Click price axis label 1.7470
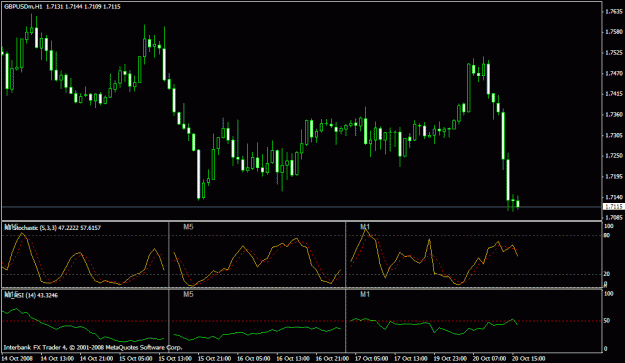This screenshot has height=363, width=625. click(614, 73)
